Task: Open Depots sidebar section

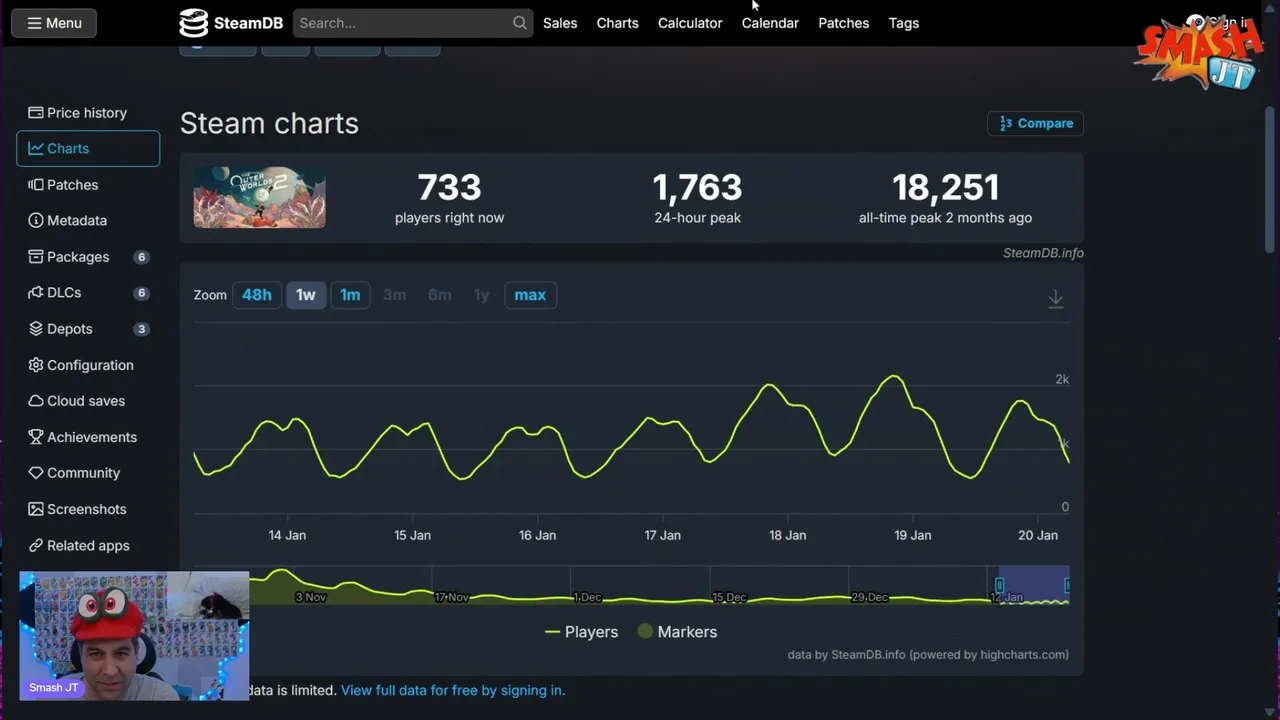Action: point(88,329)
